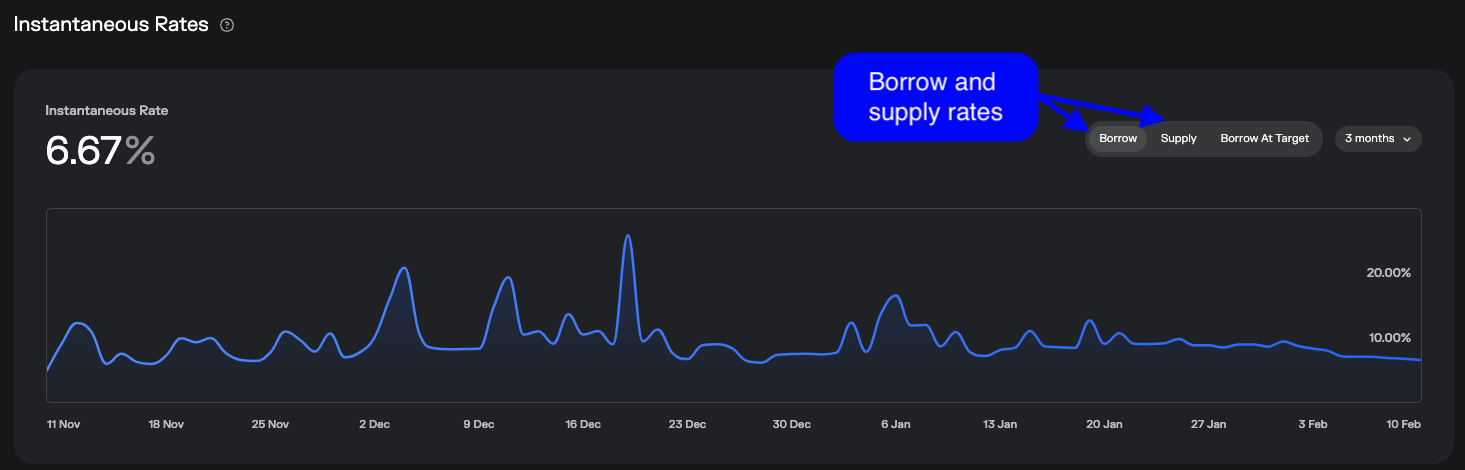Click the 30 Dec date label on the axis
Image resolution: width=1465 pixels, height=470 pixels.
click(792, 424)
